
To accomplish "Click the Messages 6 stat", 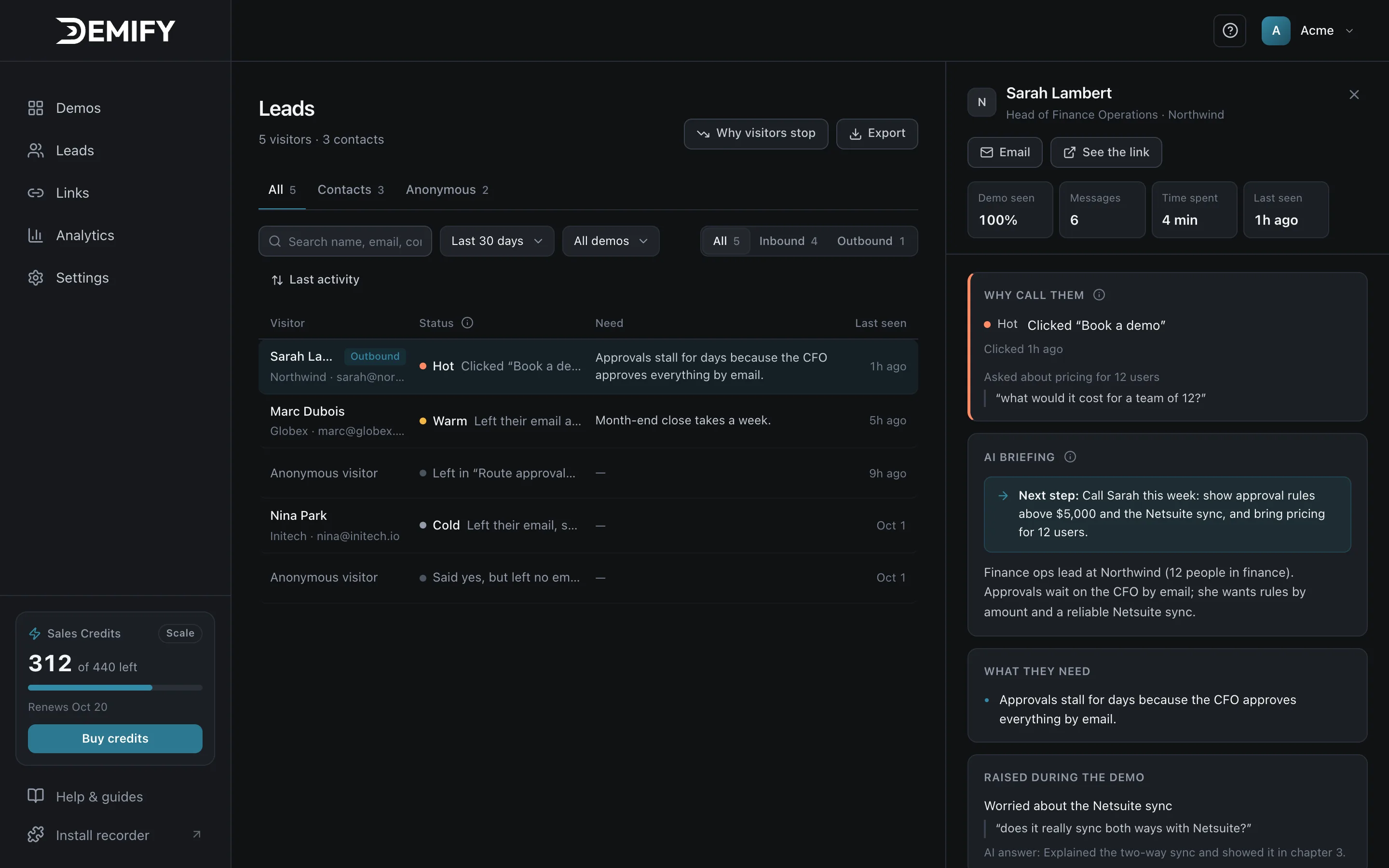I will point(1102,210).
